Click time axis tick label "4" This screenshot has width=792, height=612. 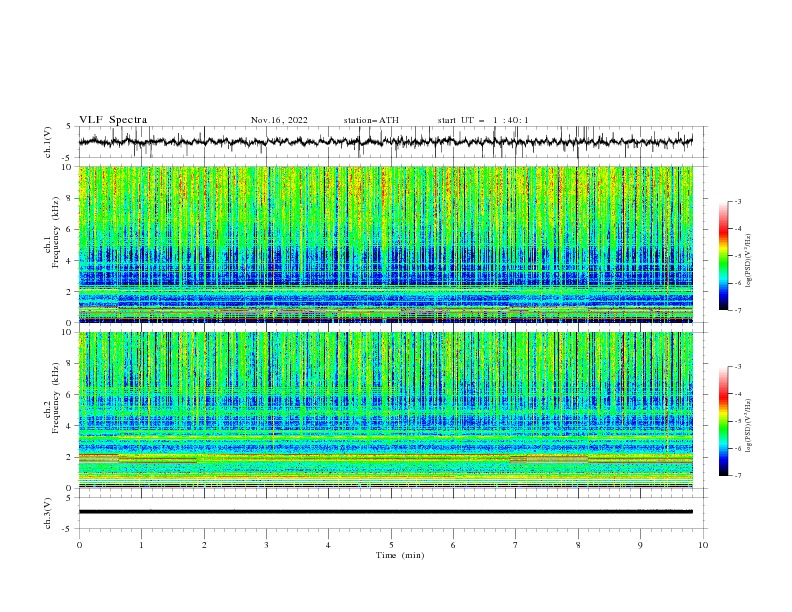point(328,545)
